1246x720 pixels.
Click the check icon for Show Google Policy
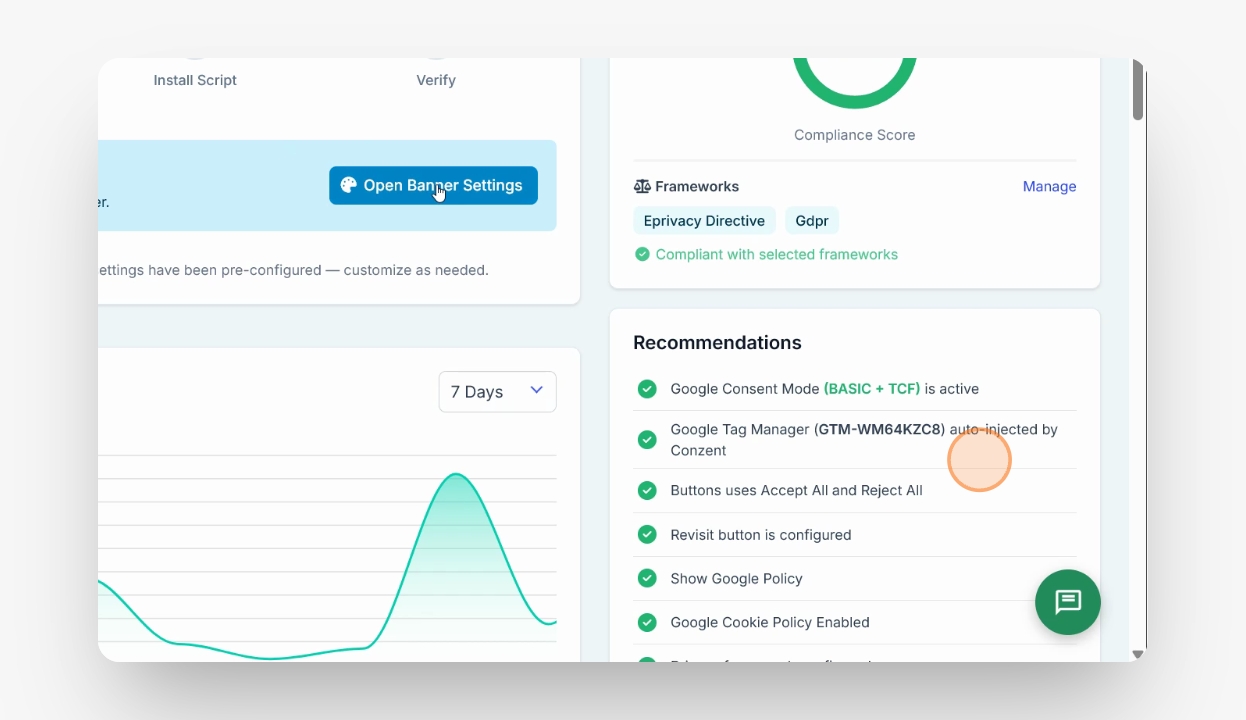pos(647,578)
